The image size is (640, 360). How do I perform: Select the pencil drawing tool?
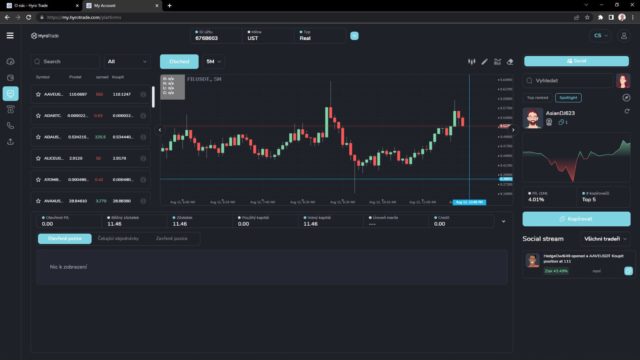(x=484, y=62)
